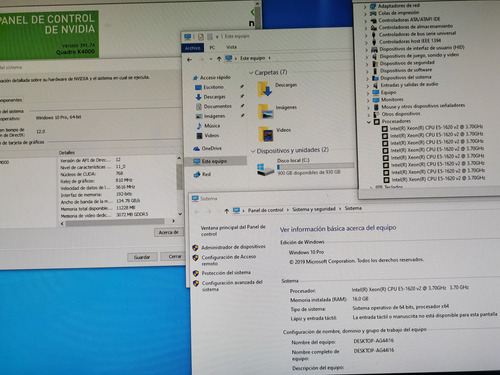Open the recent locations dropdown in Explorer
This screenshot has height=375, width=500.
[x=211, y=59]
